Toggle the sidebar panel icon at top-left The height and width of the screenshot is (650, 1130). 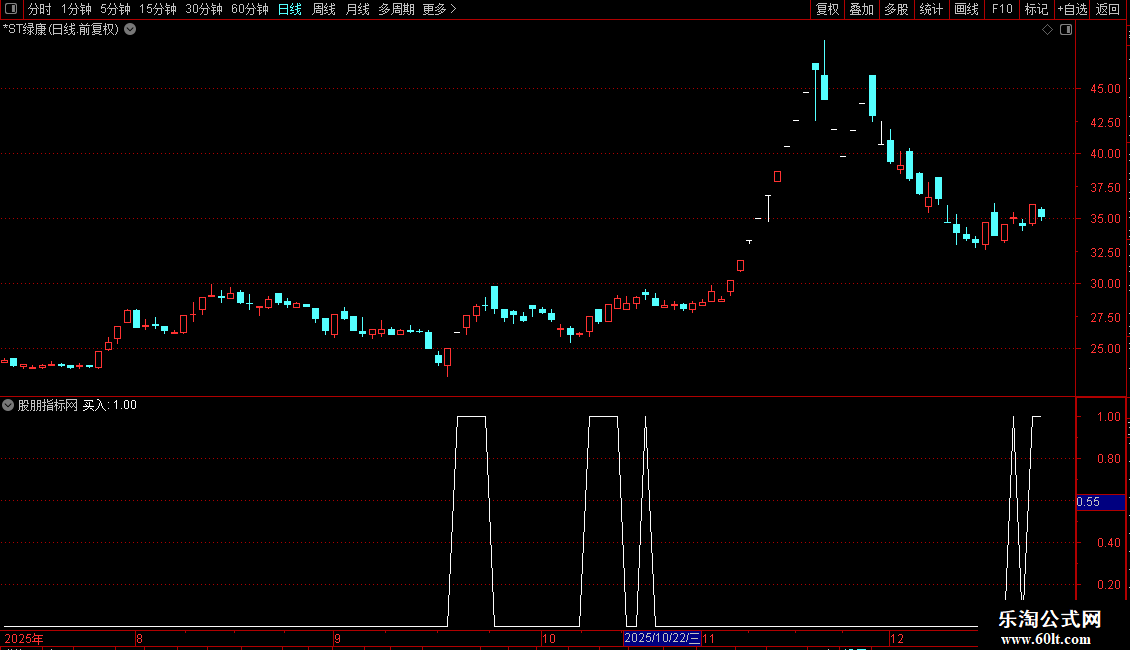pos(11,9)
